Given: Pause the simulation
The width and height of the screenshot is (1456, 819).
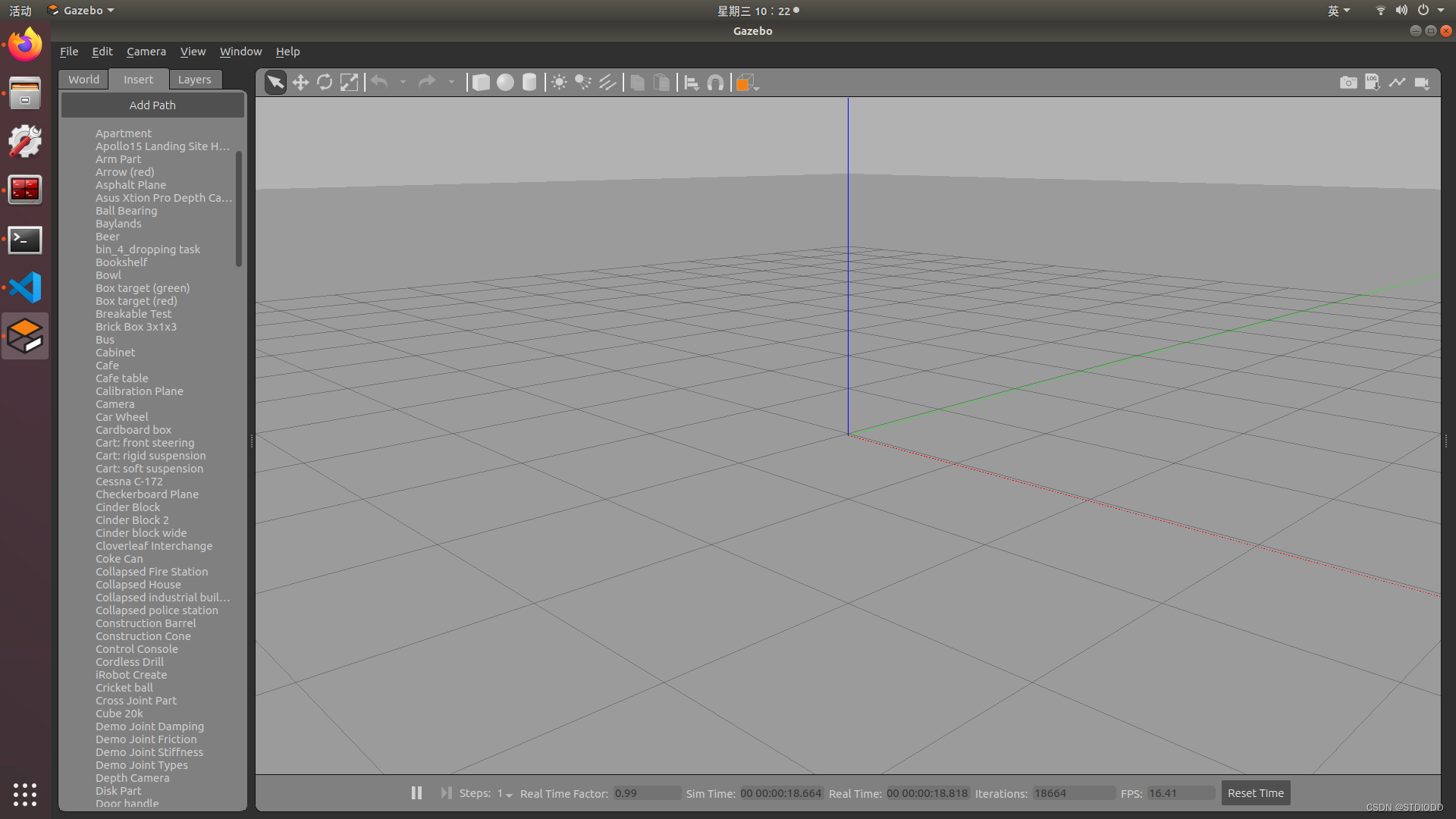Looking at the screenshot, I should (x=416, y=793).
